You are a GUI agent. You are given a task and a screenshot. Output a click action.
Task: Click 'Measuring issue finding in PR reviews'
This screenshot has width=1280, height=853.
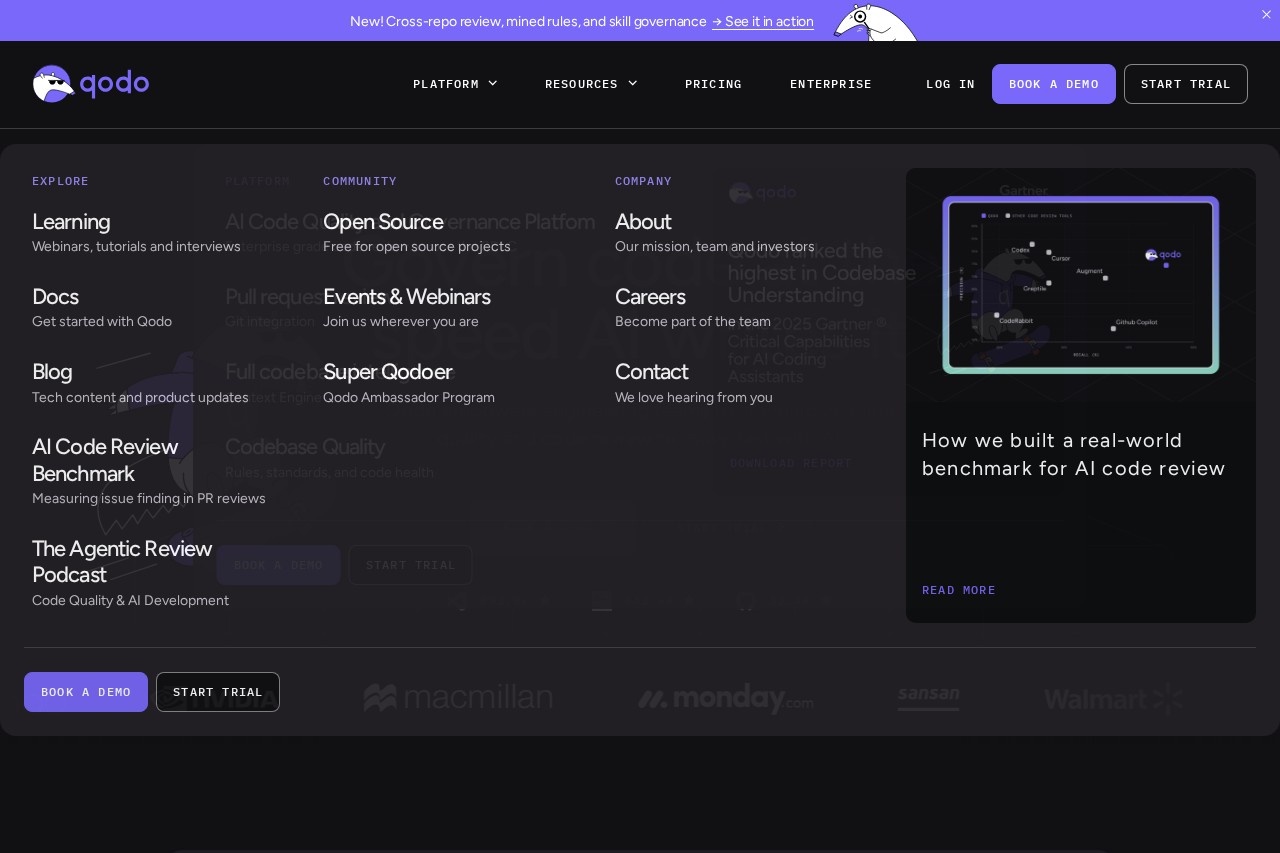(149, 498)
